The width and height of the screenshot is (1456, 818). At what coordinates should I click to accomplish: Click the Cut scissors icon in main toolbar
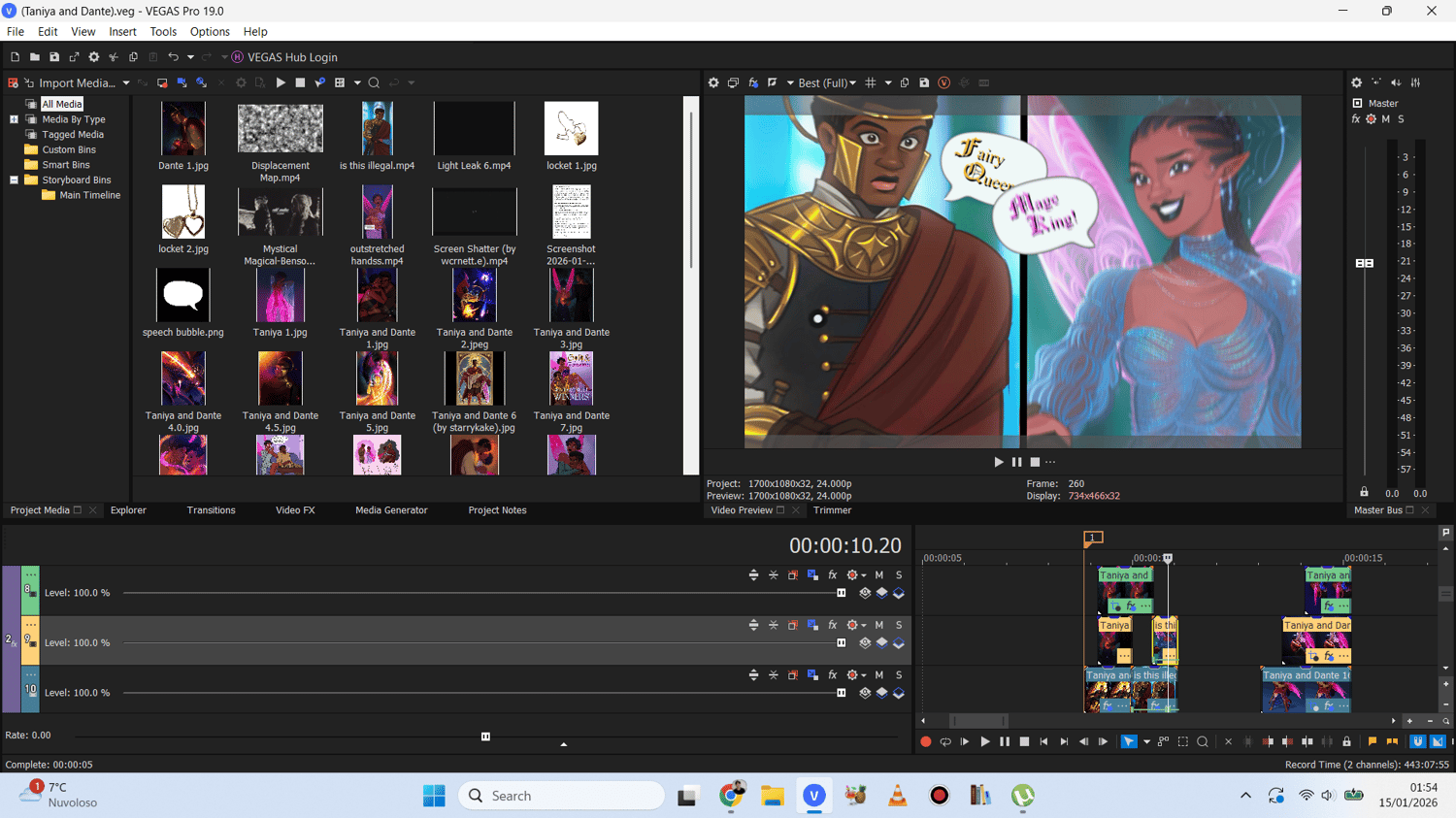(x=114, y=57)
